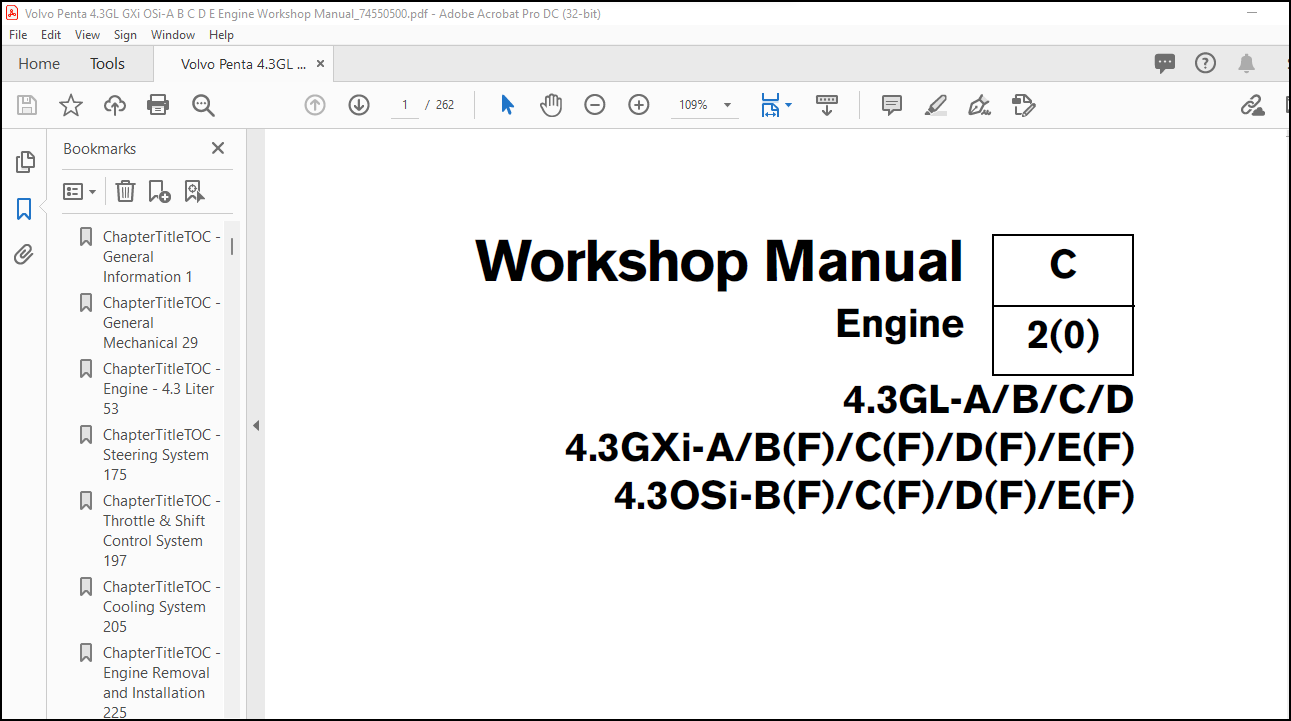The width and height of the screenshot is (1291, 721).
Task: Click the bookmarks panel scrollbar thumb
Action: 232,245
